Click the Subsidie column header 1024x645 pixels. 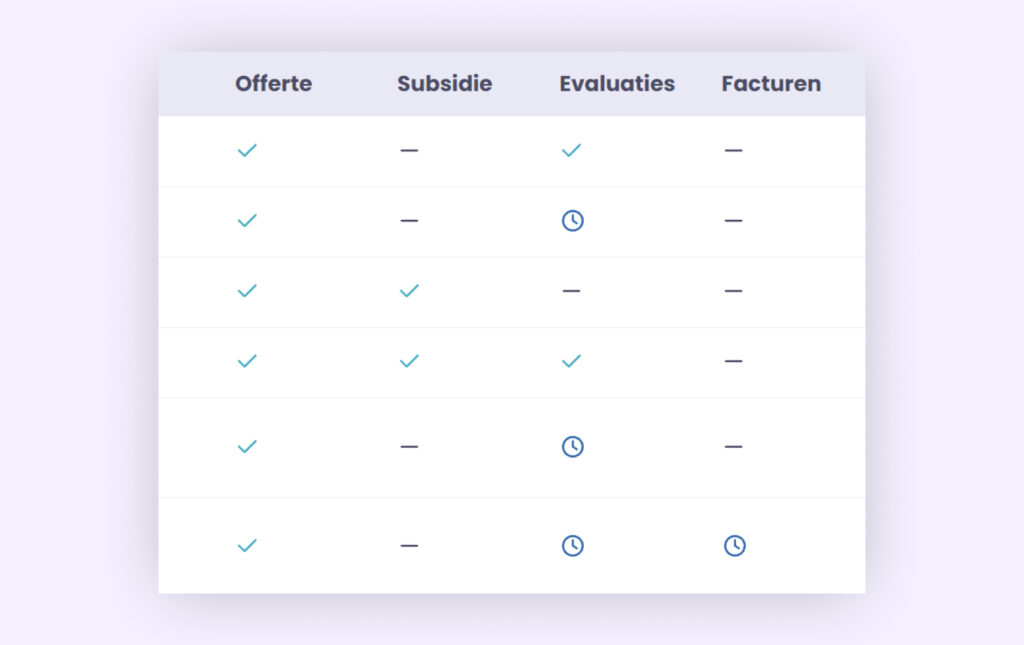[445, 84]
